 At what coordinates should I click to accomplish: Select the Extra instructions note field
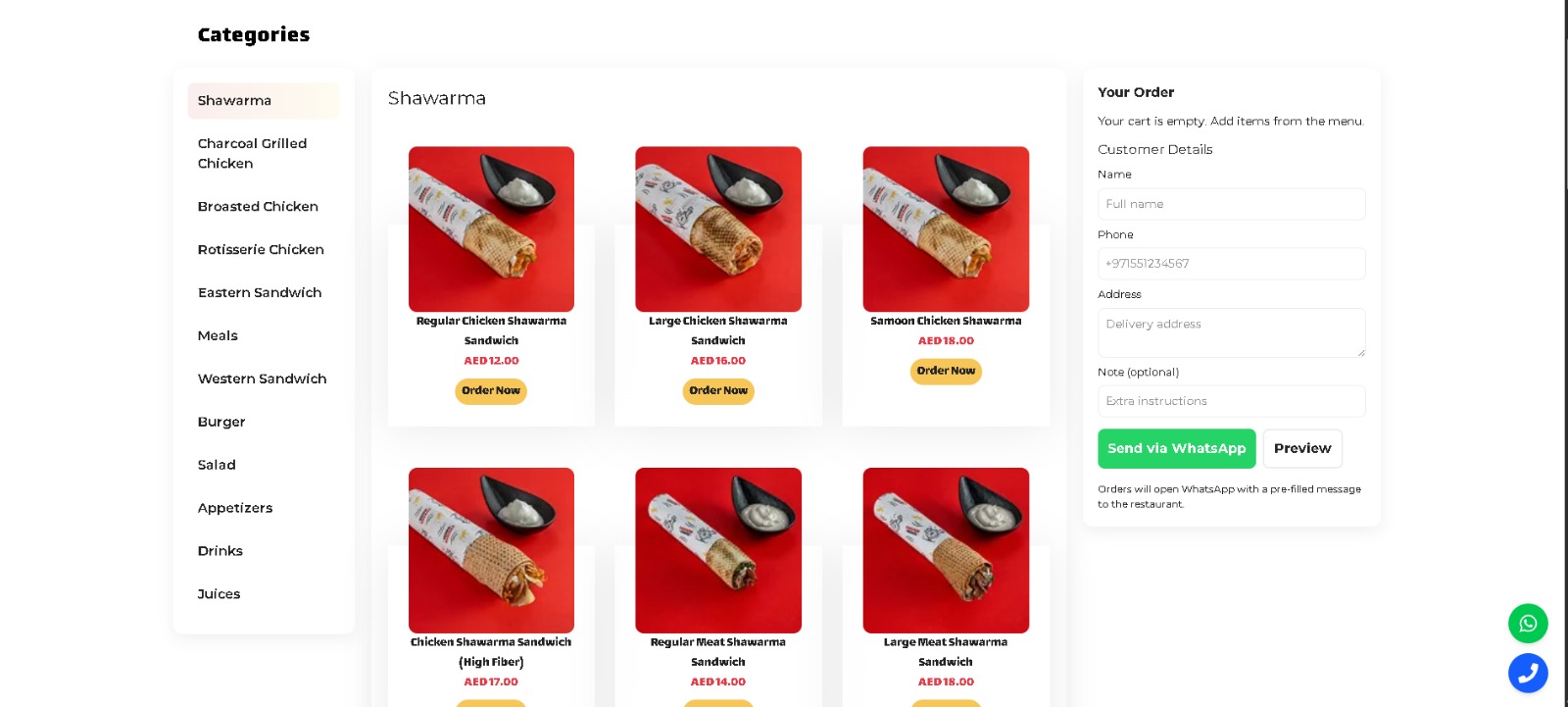point(1231,401)
